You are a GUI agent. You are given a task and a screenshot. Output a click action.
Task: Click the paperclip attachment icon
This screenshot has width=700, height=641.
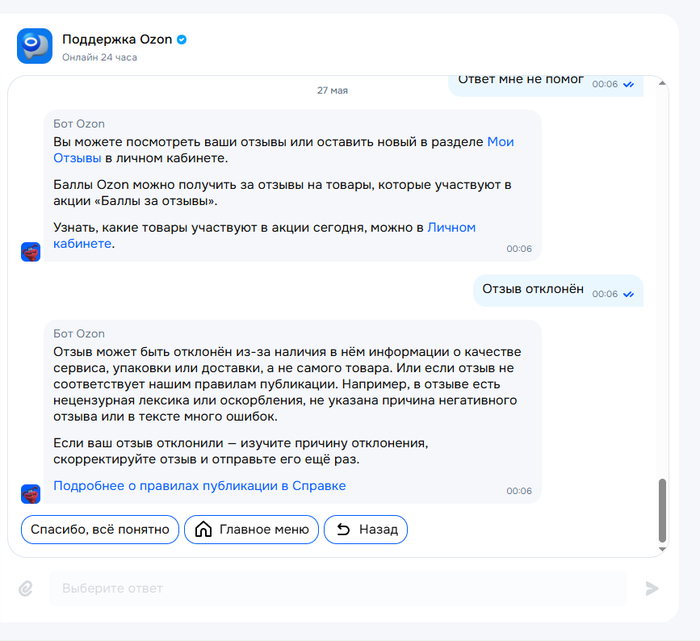(26, 589)
